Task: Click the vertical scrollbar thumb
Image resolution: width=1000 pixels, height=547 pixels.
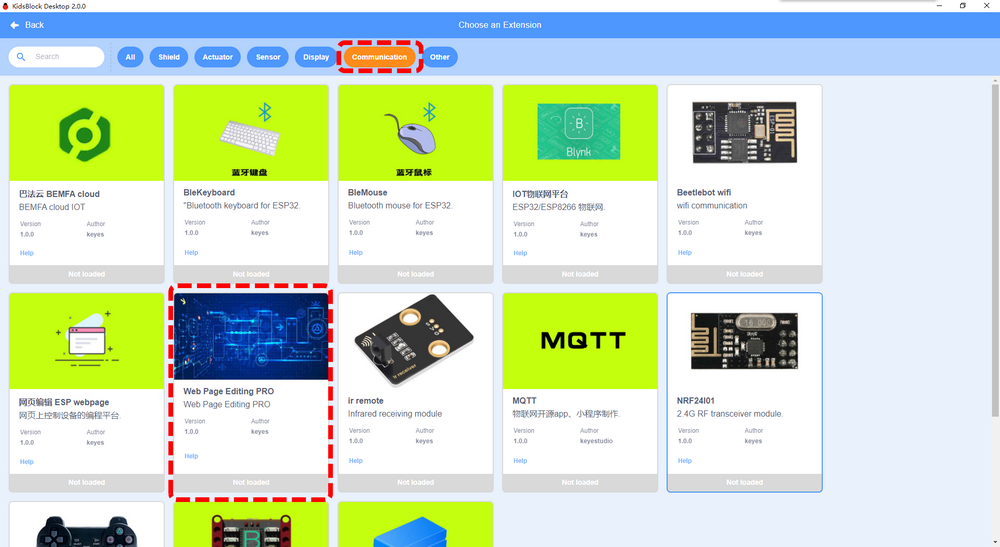Action: 995,249
